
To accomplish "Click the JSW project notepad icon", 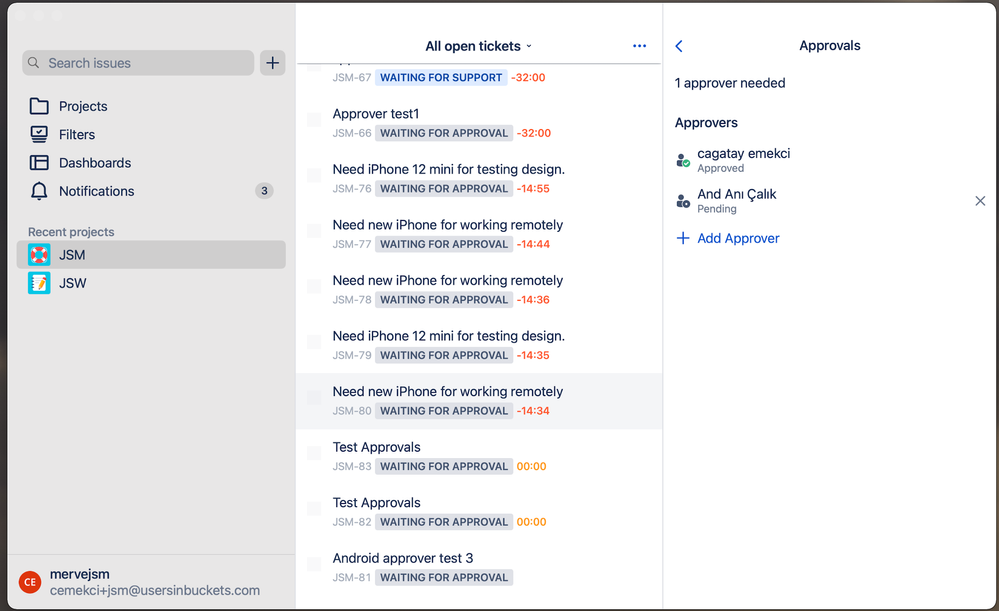I will tap(39, 283).
